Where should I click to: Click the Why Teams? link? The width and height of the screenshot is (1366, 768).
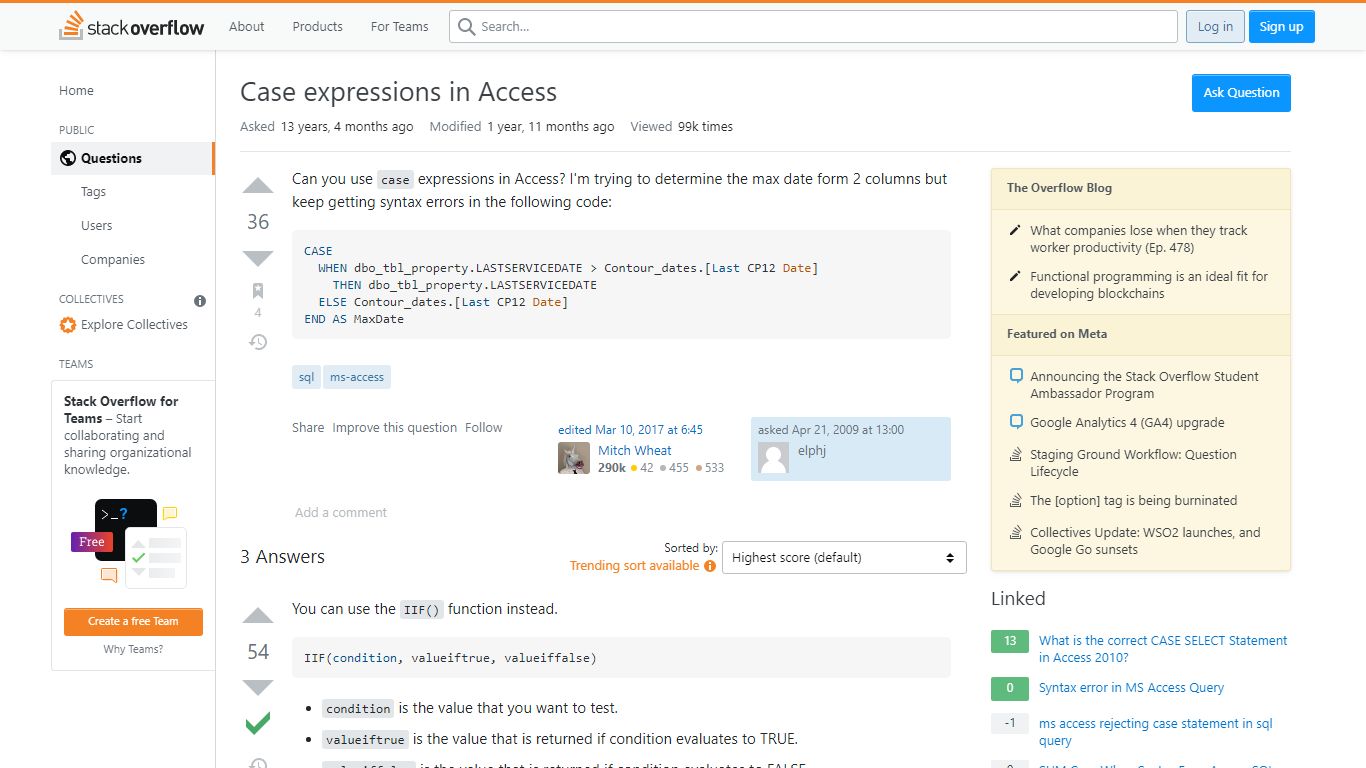click(133, 650)
